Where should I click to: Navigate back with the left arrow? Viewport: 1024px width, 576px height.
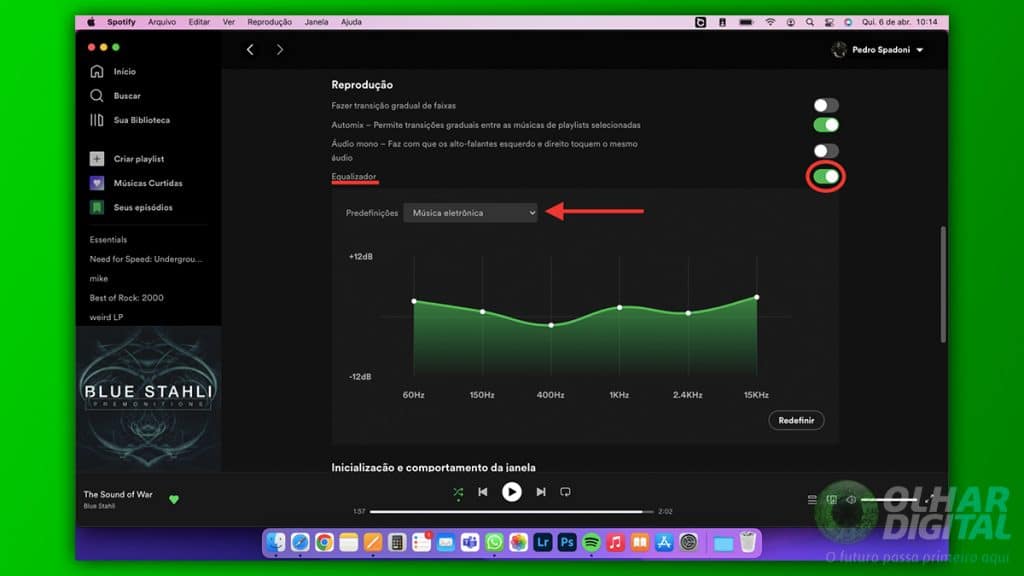250,50
